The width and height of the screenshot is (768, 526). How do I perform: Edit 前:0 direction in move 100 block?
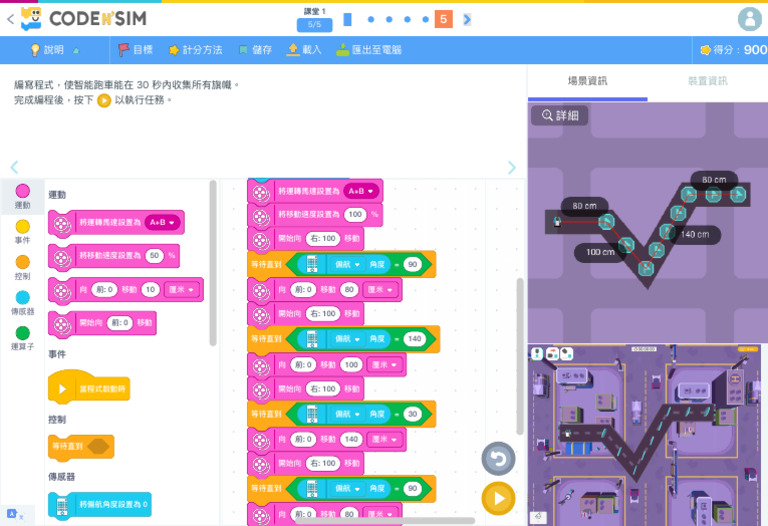303,365
